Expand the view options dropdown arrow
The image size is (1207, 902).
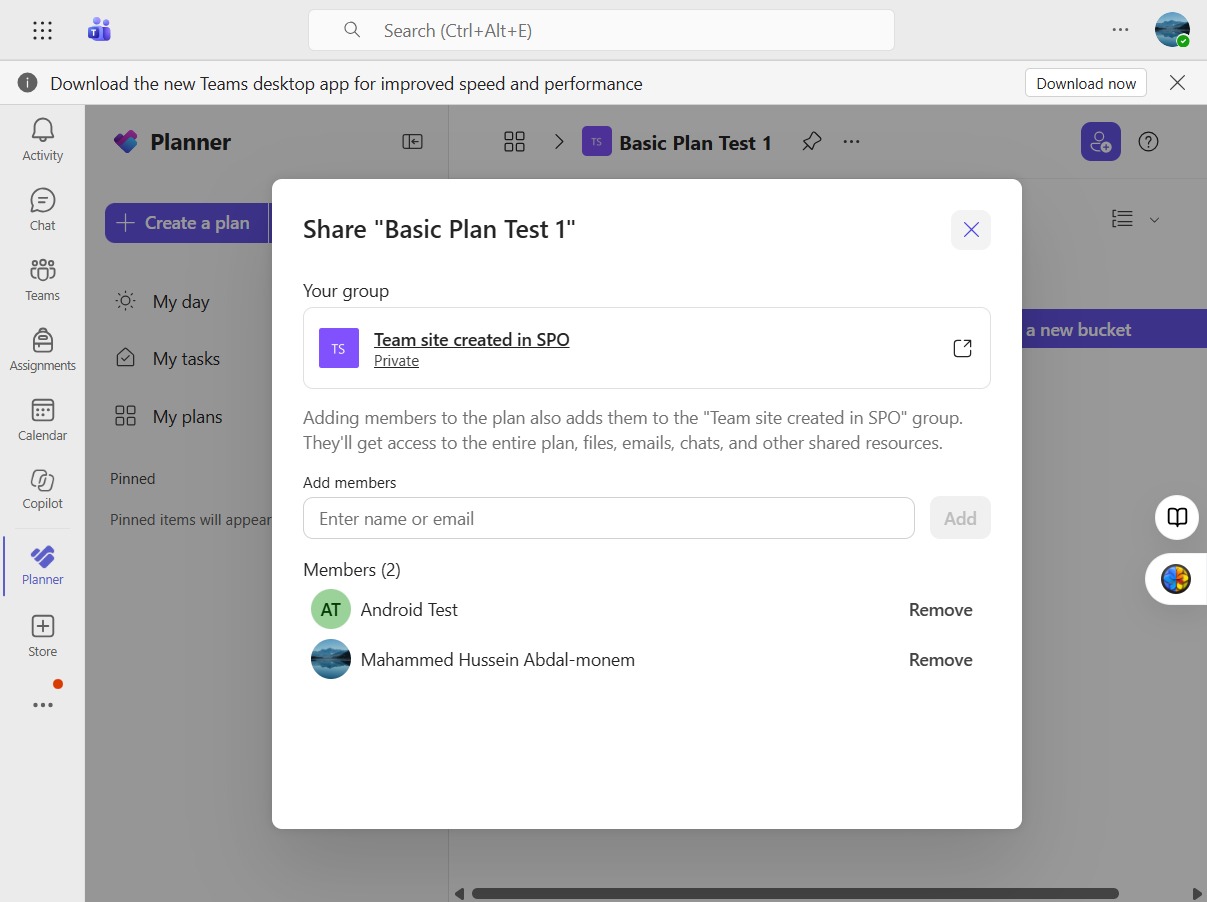tap(1154, 220)
